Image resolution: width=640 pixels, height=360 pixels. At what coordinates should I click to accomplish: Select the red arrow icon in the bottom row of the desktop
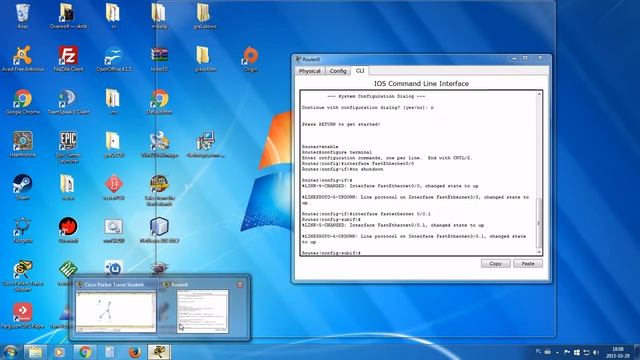point(22,315)
